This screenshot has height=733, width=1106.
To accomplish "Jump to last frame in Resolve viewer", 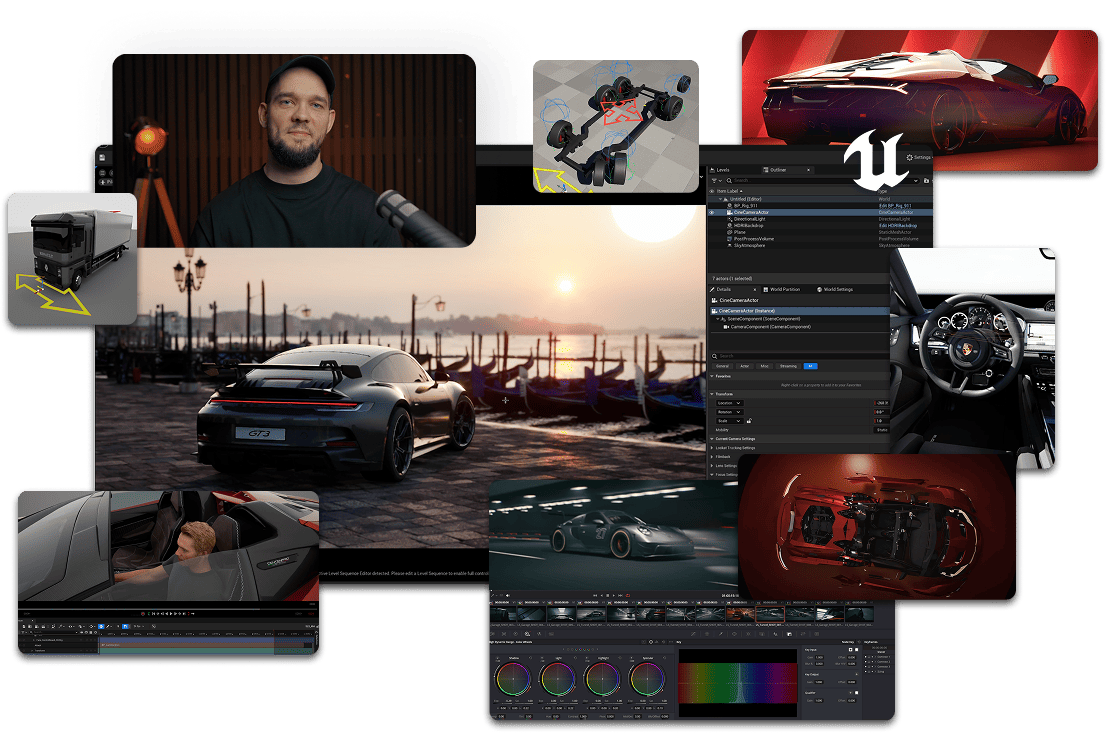I will point(620,595).
